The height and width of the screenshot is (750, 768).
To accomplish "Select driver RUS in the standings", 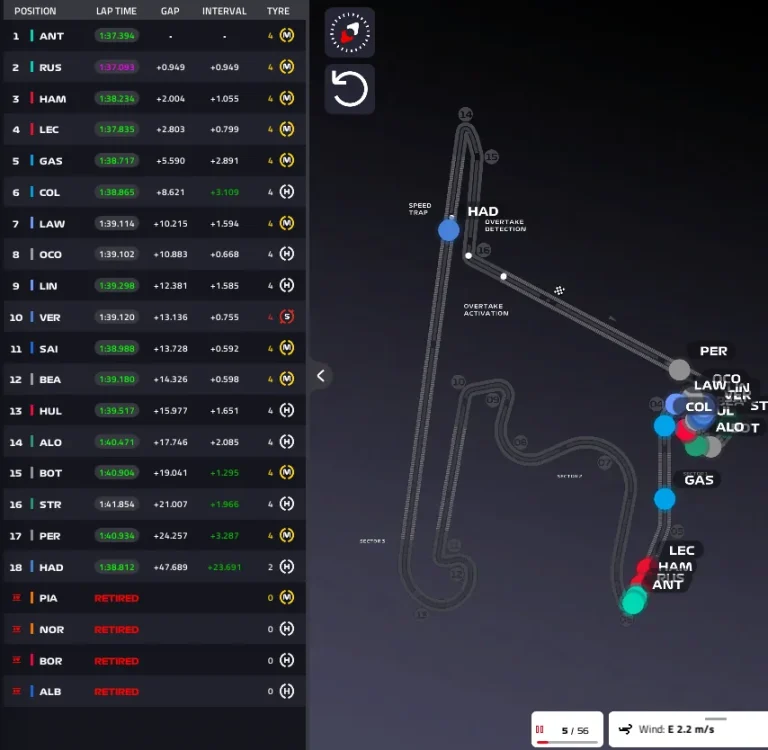I will pos(154,67).
